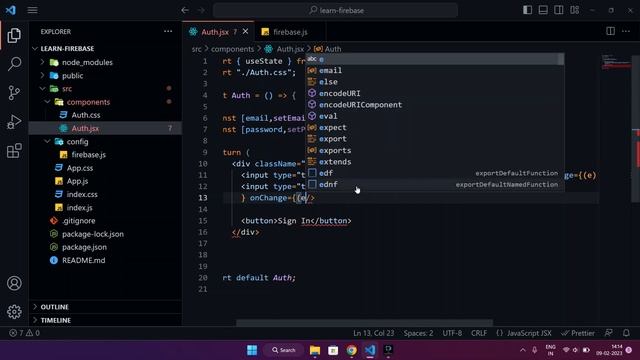Go forward with the navigation arrow
Viewport: 640px width, 360px height.
201,10
